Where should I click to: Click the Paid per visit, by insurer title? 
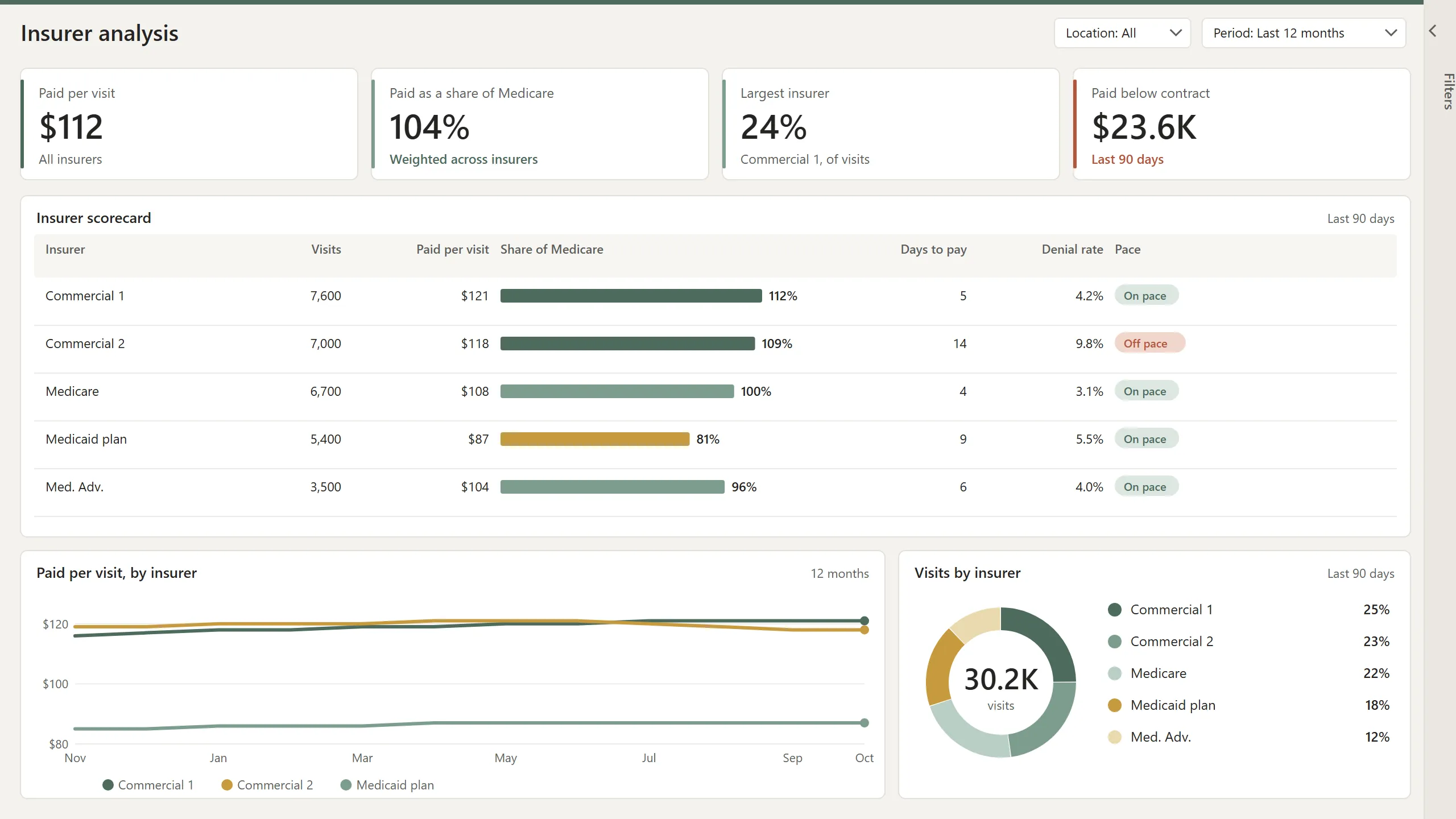point(117,573)
